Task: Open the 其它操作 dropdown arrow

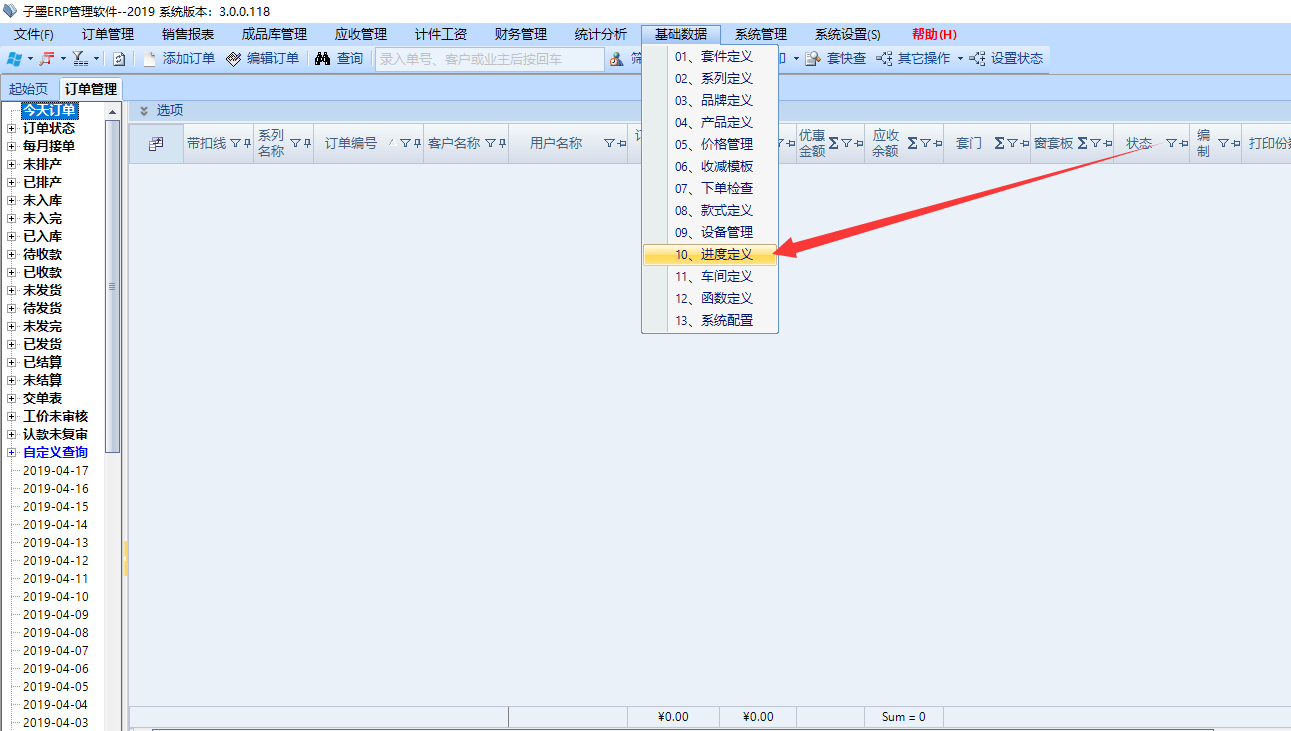Action: click(x=960, y=59)
